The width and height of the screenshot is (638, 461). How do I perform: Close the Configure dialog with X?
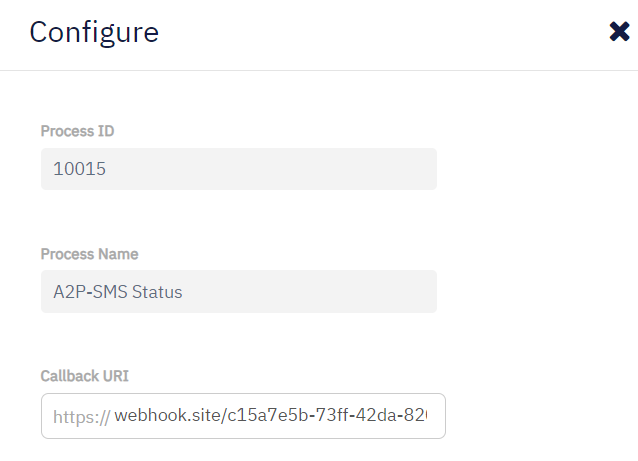(619, 32)
